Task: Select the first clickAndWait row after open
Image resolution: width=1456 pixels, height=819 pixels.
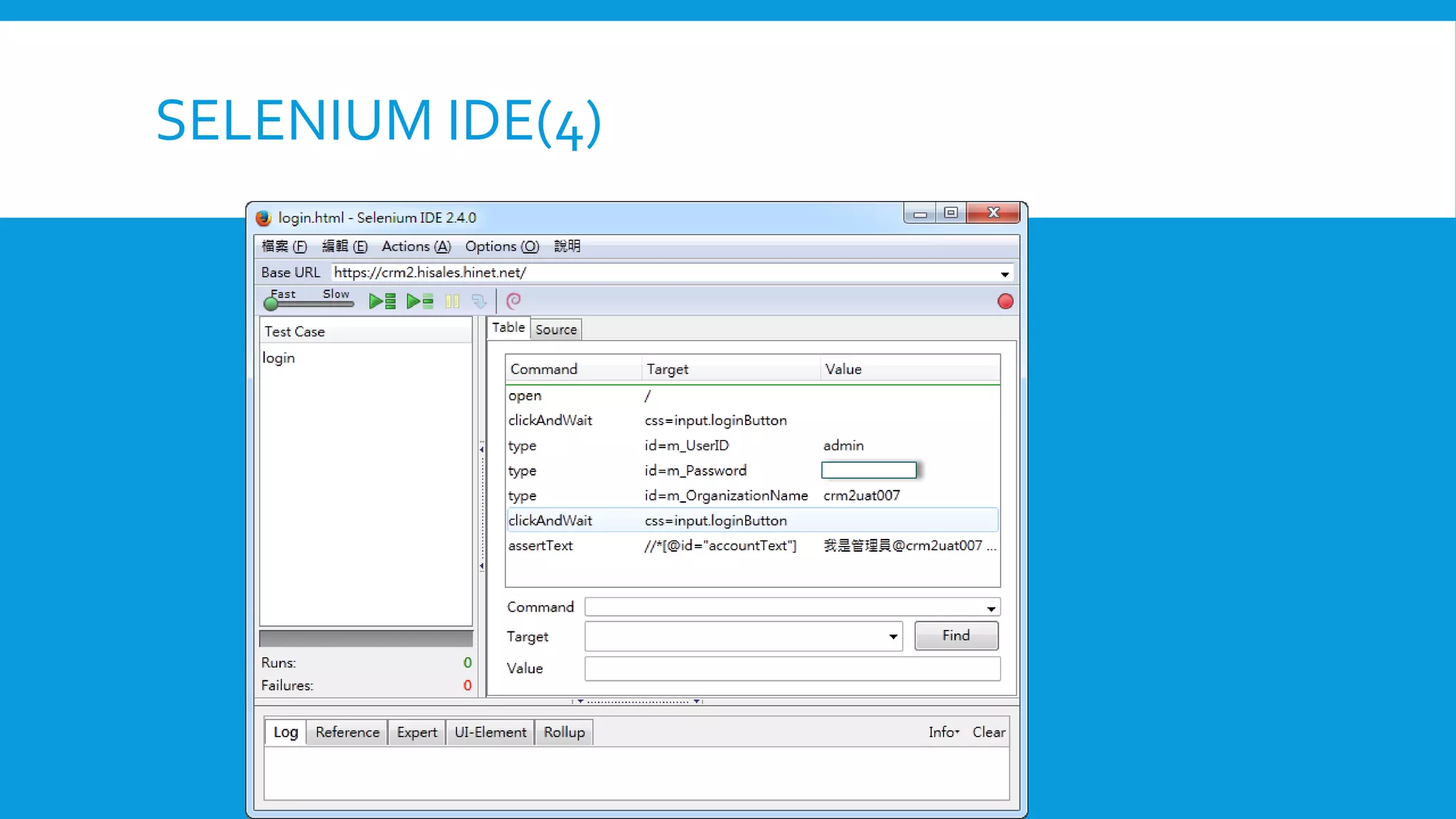Action: pos(752,421)
